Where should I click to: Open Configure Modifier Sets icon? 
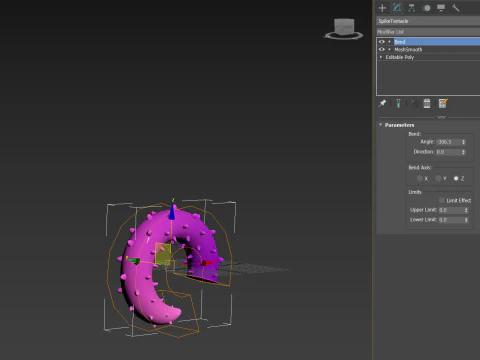pos(443,103)
